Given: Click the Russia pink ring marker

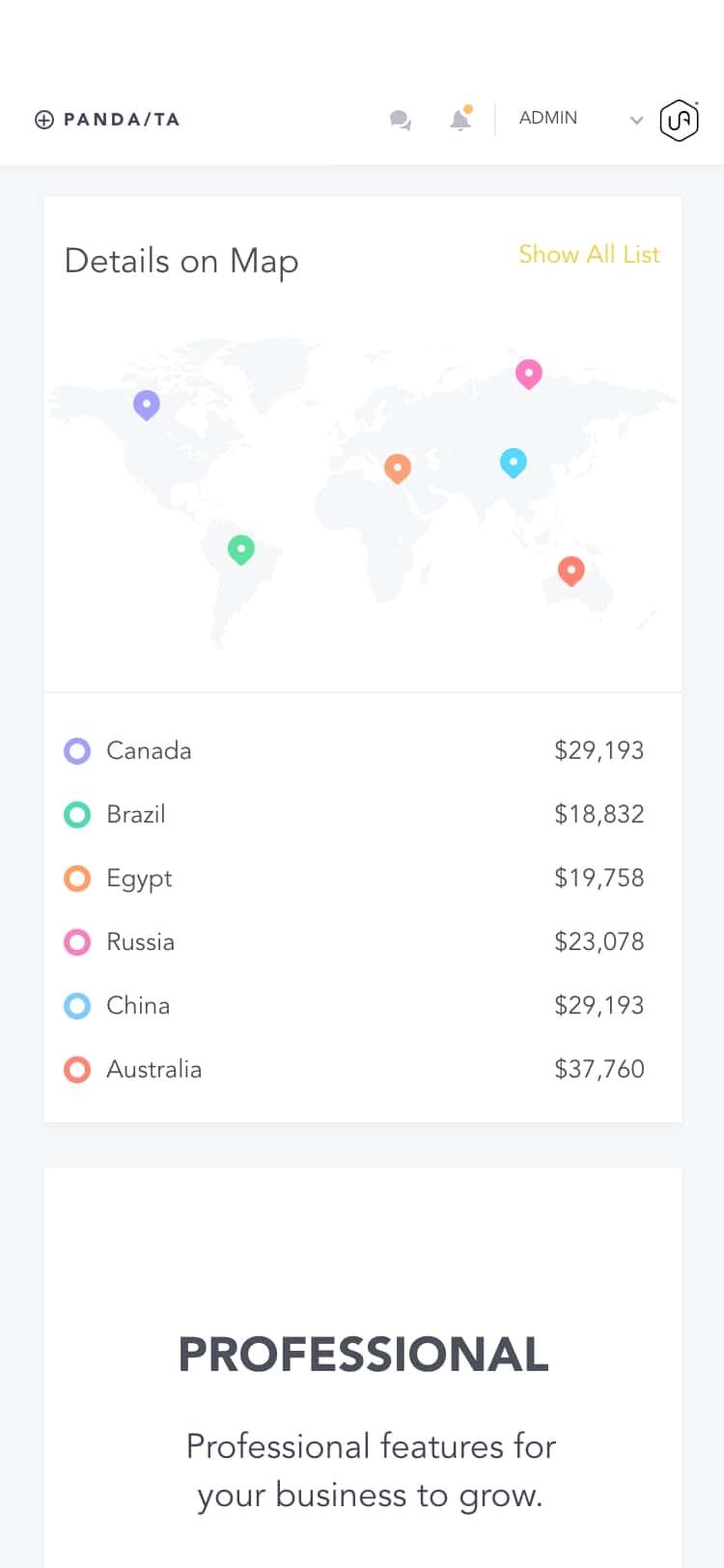Looking at the screenshot, I should pos(77,942).
